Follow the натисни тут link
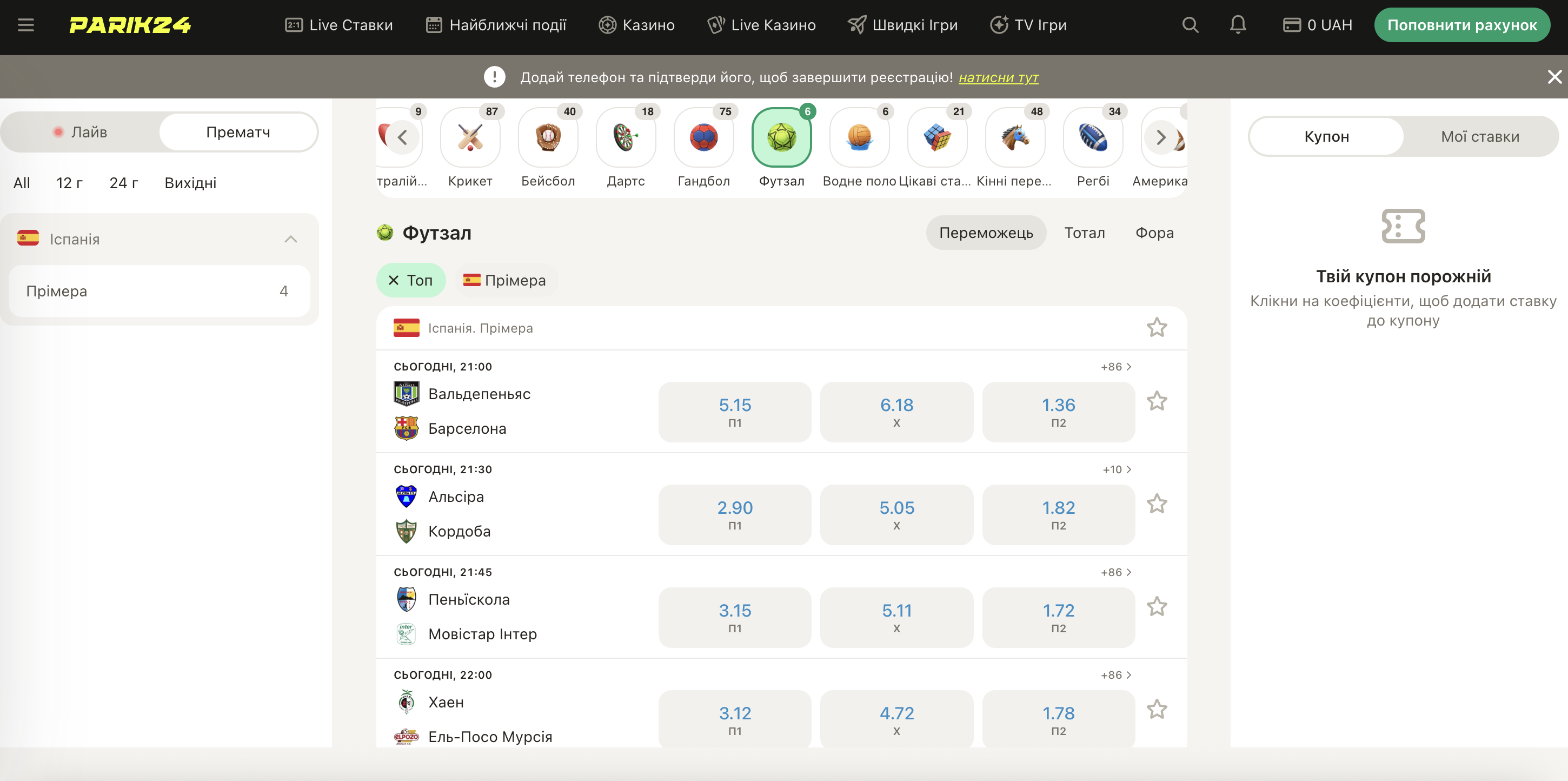 click(998, 77)
